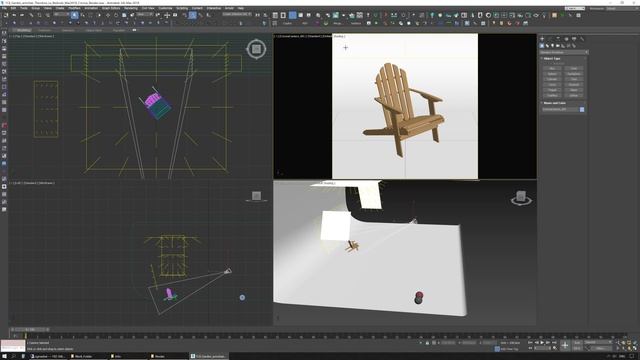Toggle the Selection Lock icon
640x360 pixels.
[x=427, y=343]
